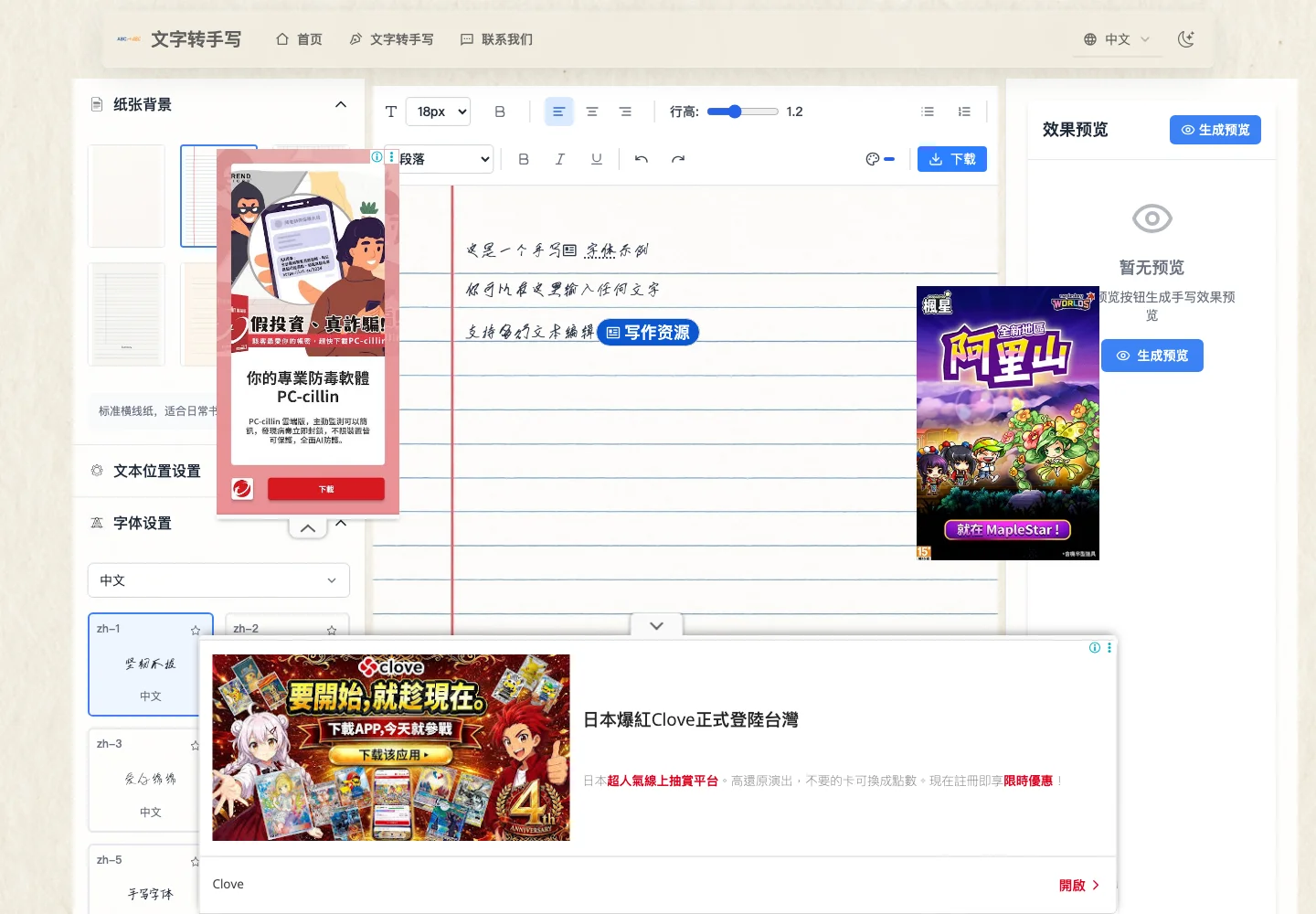Open the Clove ad options menu
Screen dimensions: 1316x914
point(1109,647)
